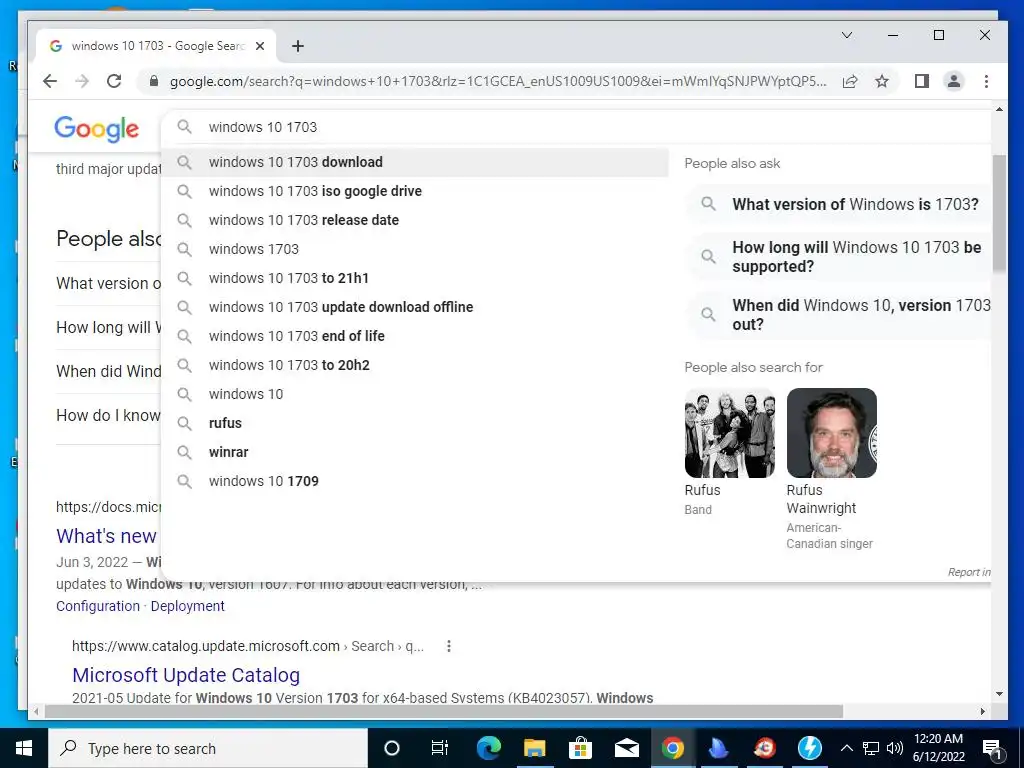Open Chrome side panel icon
Viewport: 1024px width, 768px height.
921,81
